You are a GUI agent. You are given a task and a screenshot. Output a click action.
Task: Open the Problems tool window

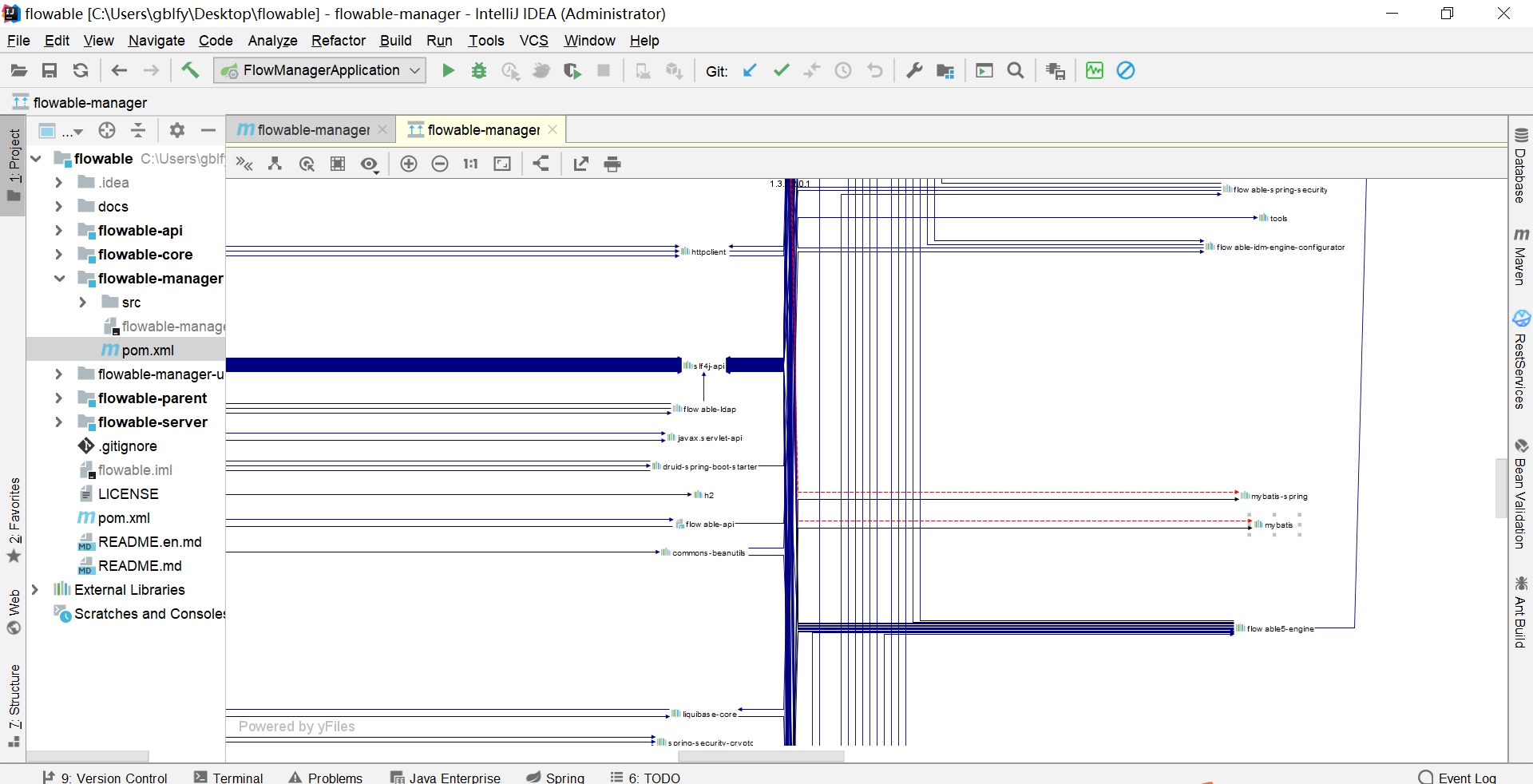326,777
